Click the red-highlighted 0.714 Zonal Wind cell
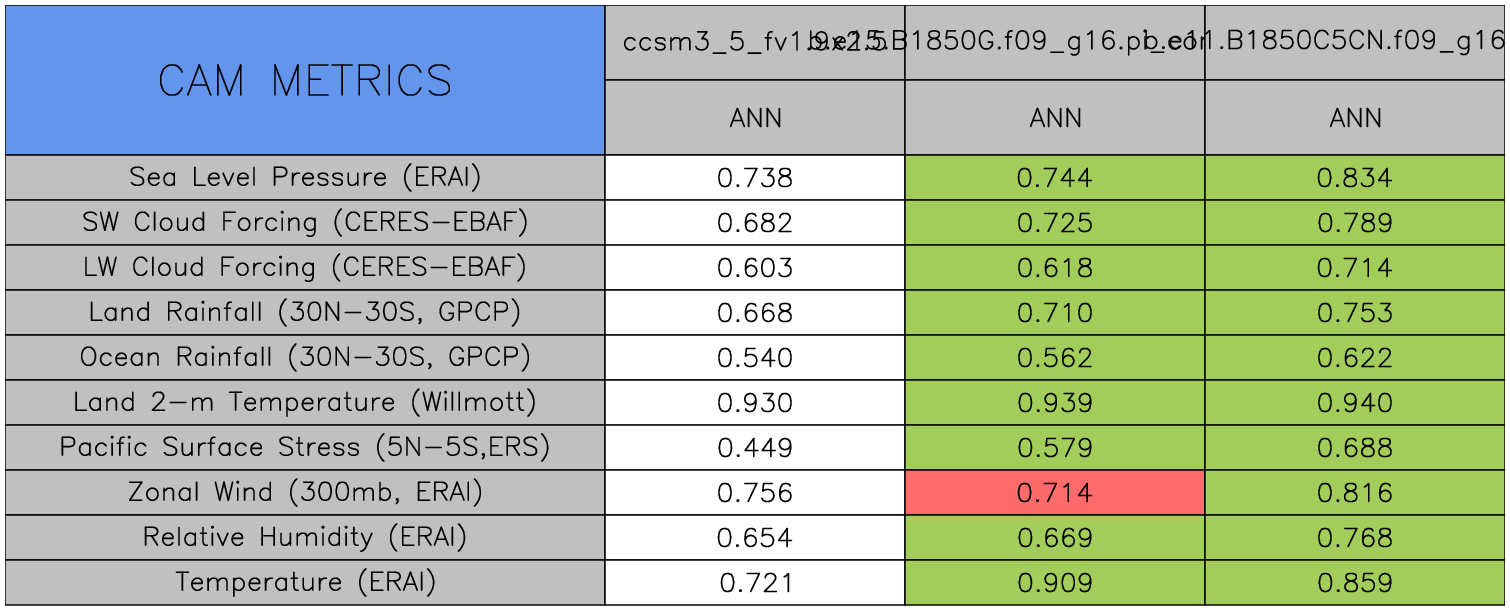The width and height of the screenshot is (1510, 611). 1055,493
